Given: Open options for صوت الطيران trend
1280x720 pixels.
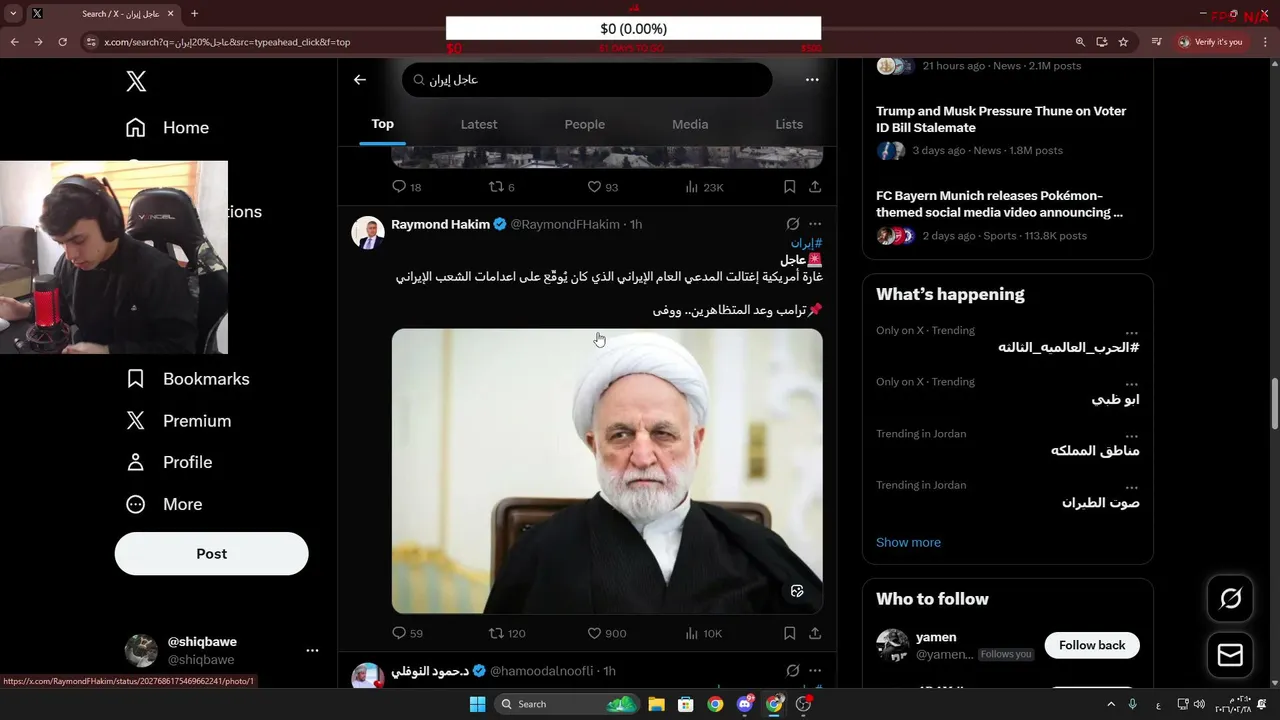Looking at the screenshot, I should click(x=1131, y=486).
